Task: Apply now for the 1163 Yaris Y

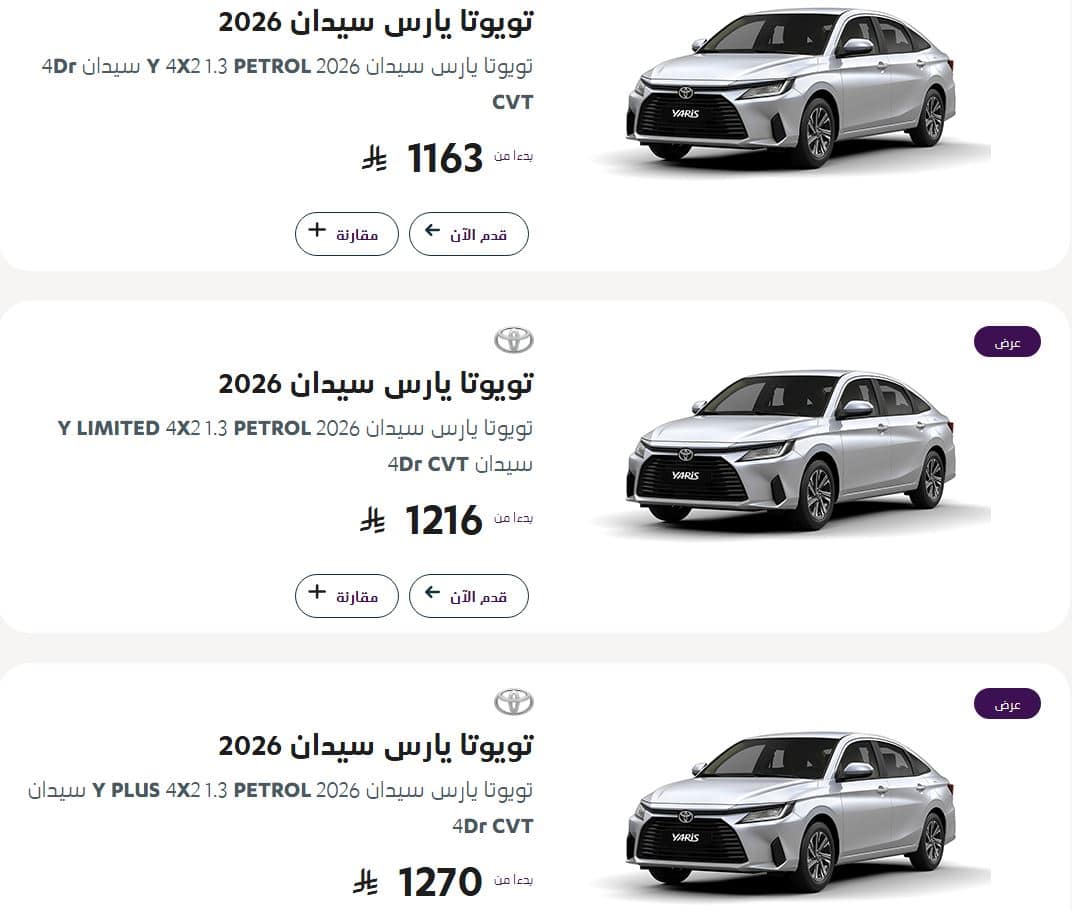Action: 469,234
